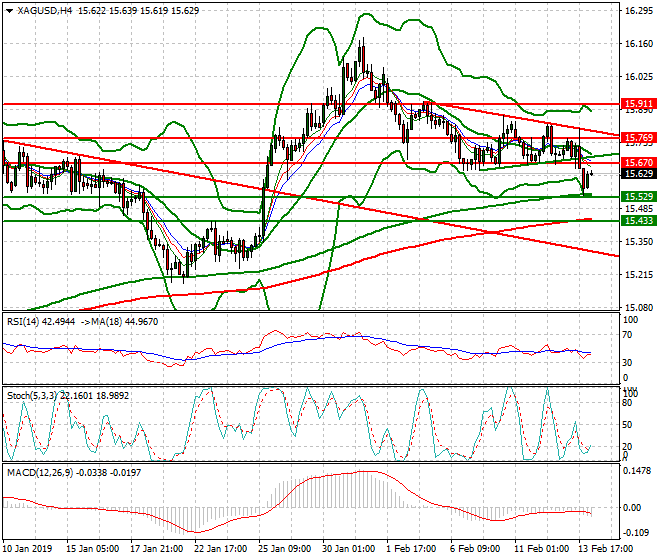Select the red 15.670 level price label

pos(639,163)
